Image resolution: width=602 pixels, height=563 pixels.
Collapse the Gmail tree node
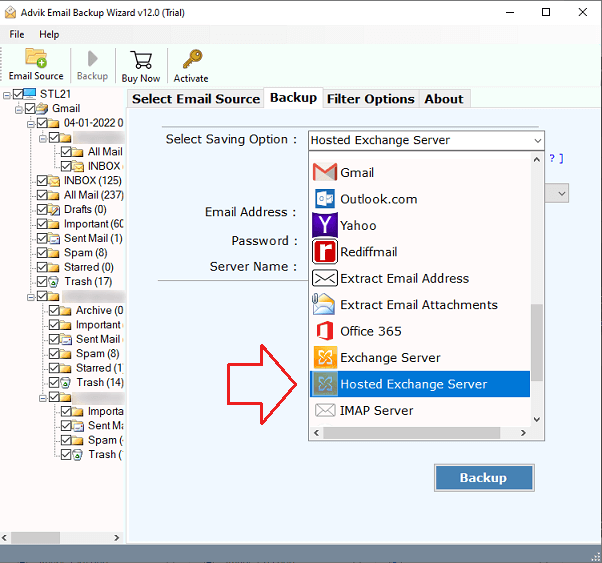(18, 110)
